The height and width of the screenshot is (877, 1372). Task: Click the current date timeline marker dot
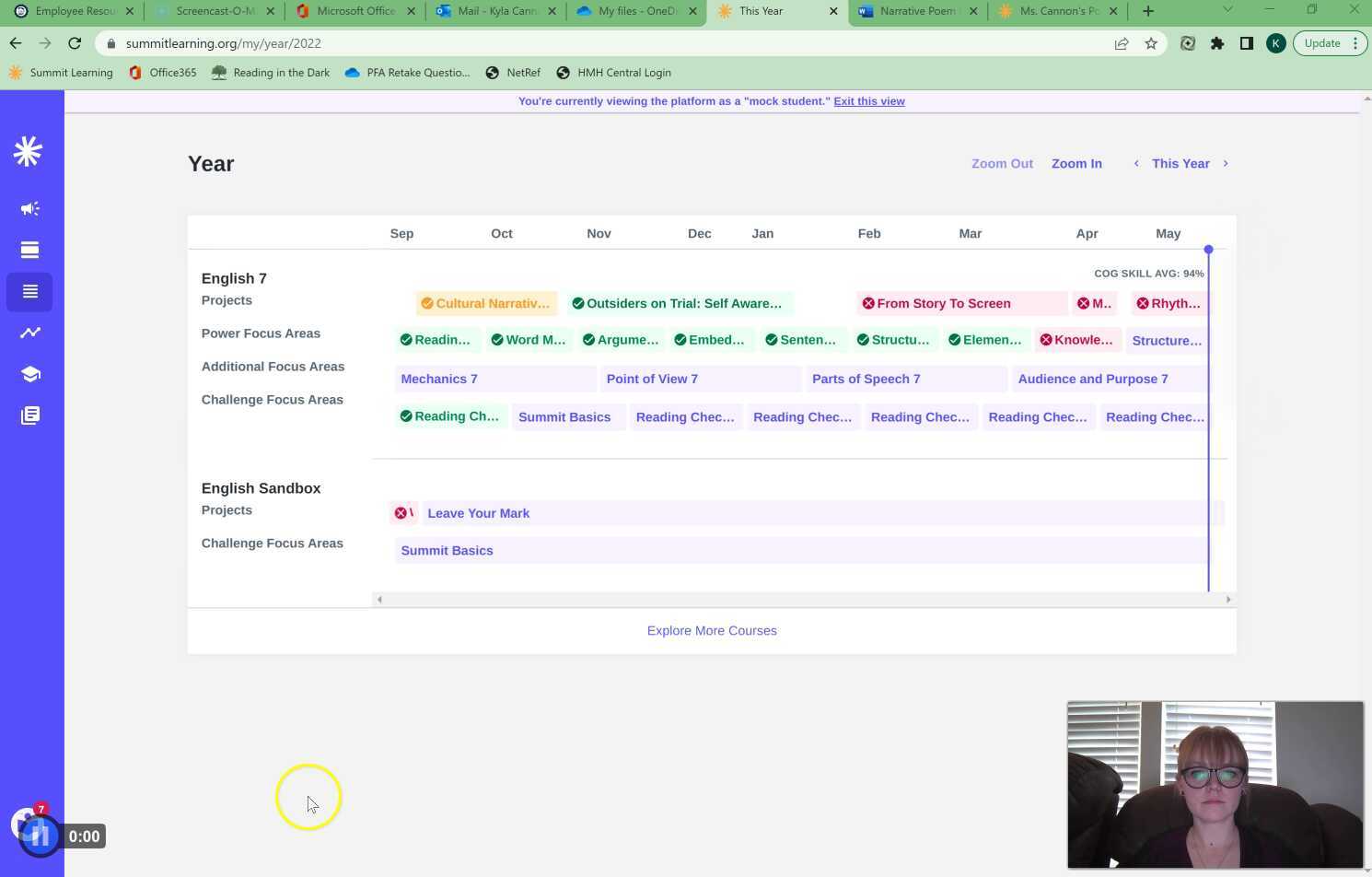(1208, 250)
